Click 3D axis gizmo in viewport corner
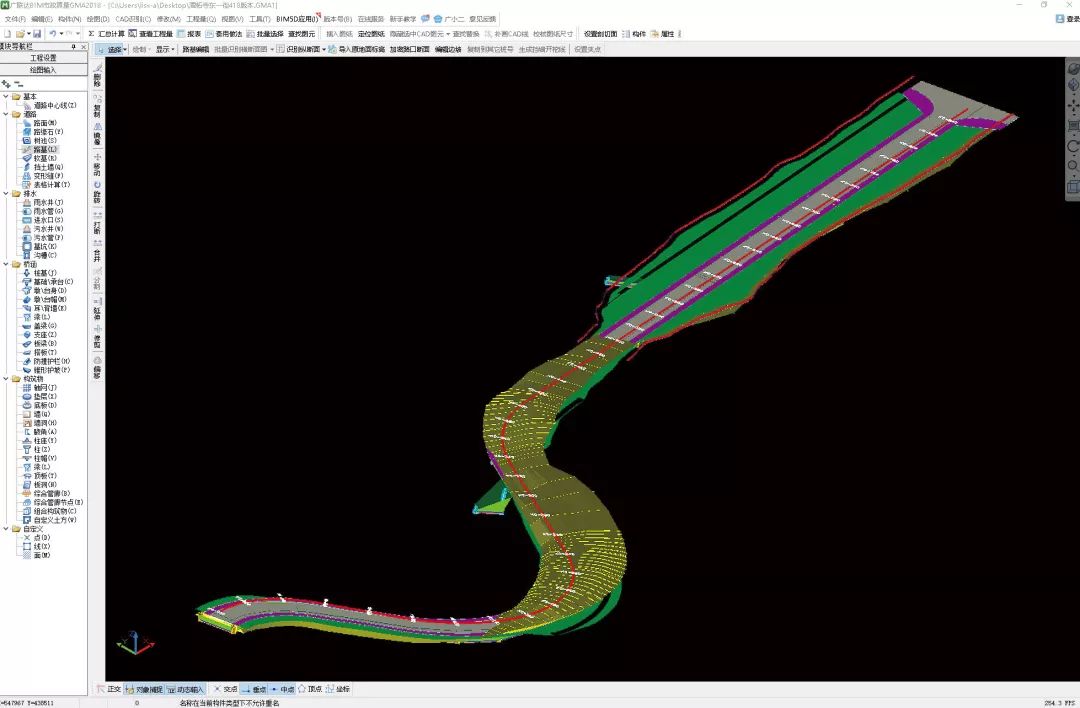This screenshot has height=708, width=1080. [x=131, y=642]
